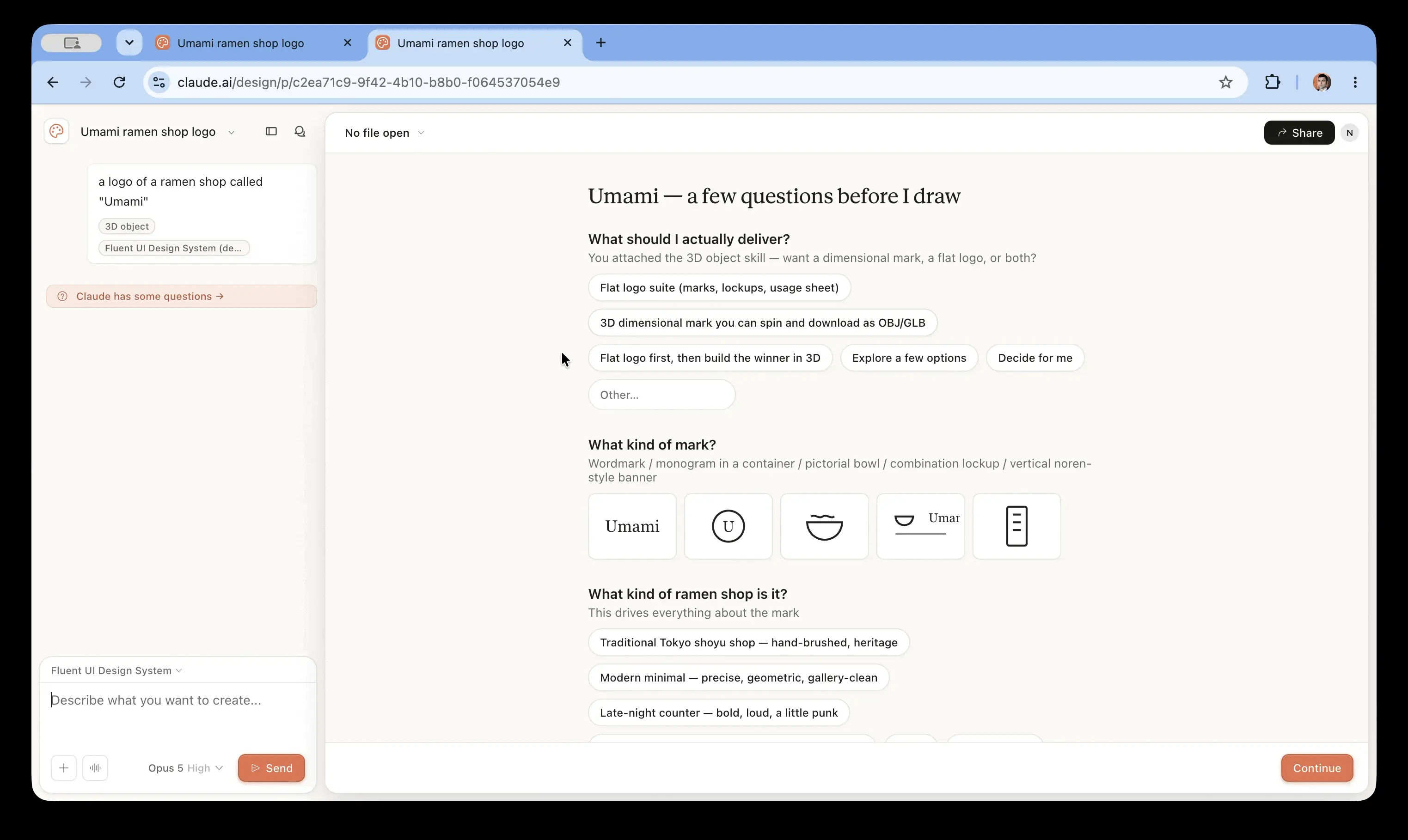Choose the U monogram in circle mark
Image resolution: width=1408 pixels, height=840 pixels.
[728, 526]
